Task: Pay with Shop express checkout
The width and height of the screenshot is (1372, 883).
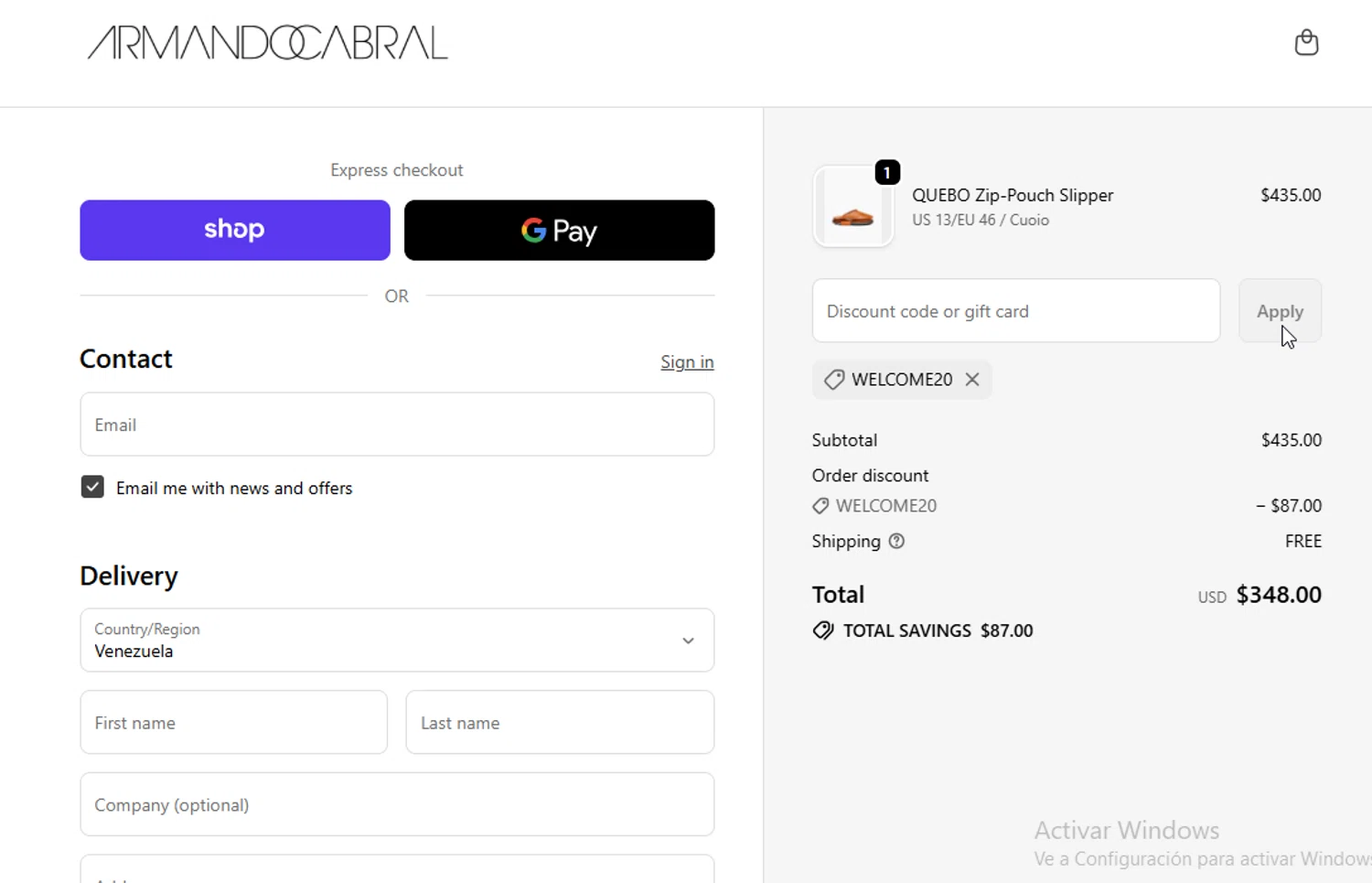Action: point(235,230)
